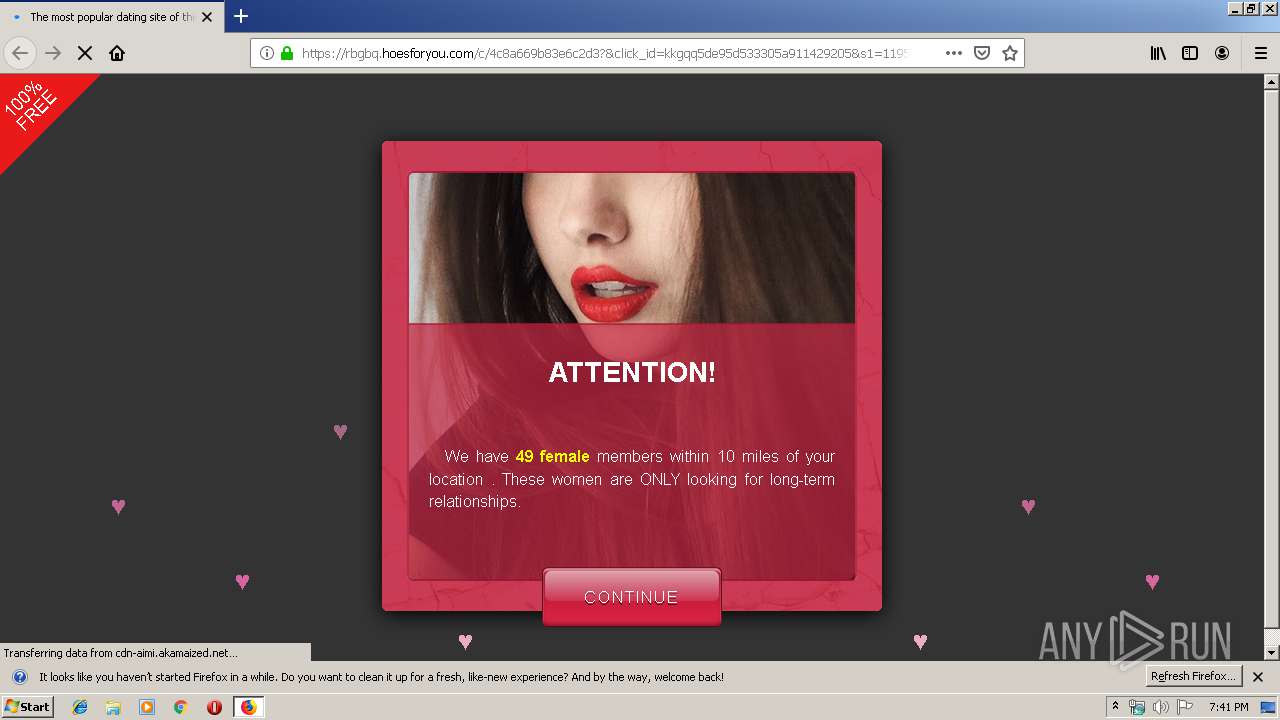Launch Opera from the taskbar
This screenshot has height=720, width=1280.
[x=214, y=707]
